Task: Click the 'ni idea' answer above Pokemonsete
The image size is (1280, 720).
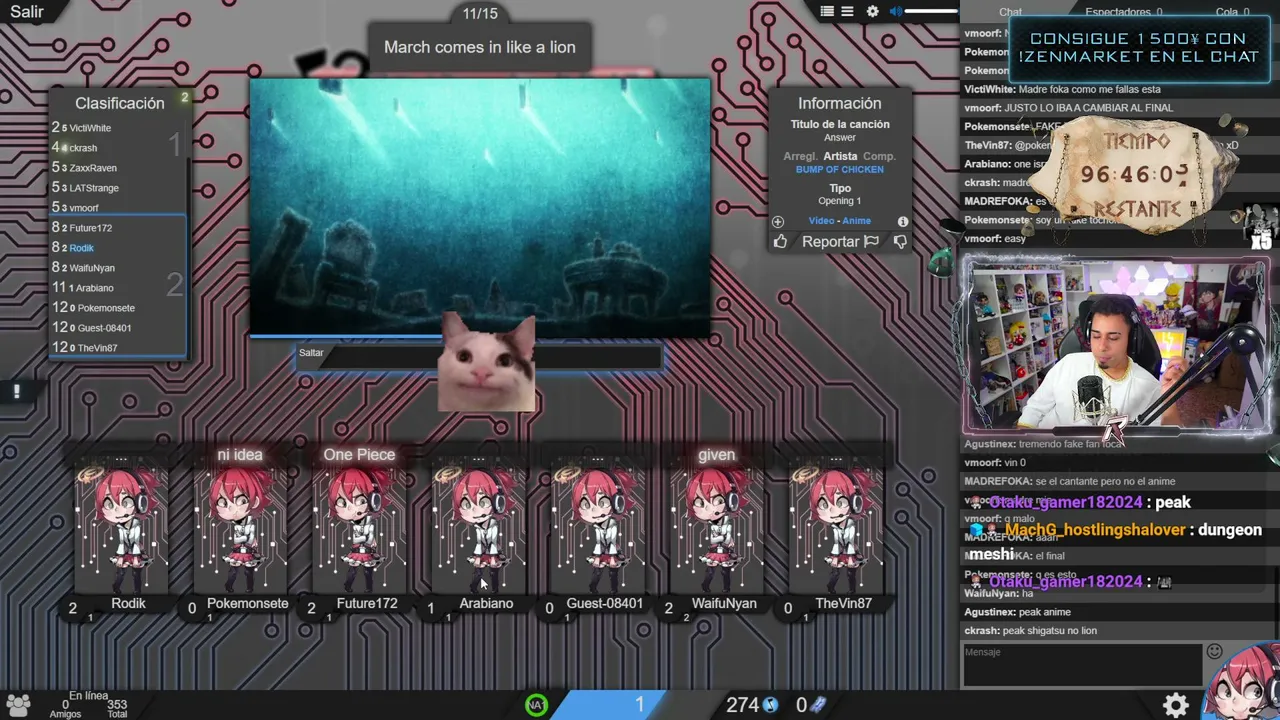Action: click(240, 454)
